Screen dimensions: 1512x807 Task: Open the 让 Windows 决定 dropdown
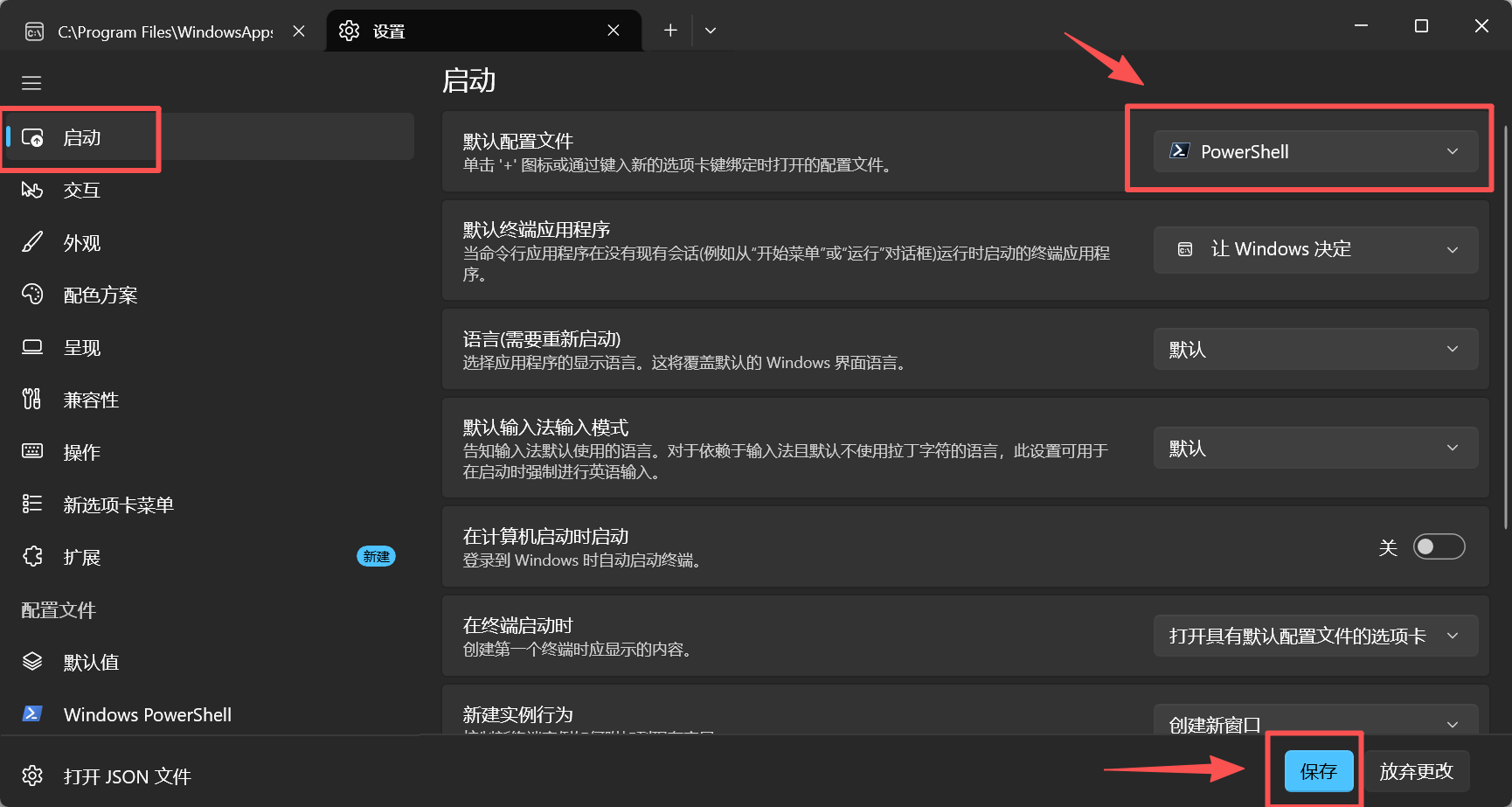[1315, 250]
